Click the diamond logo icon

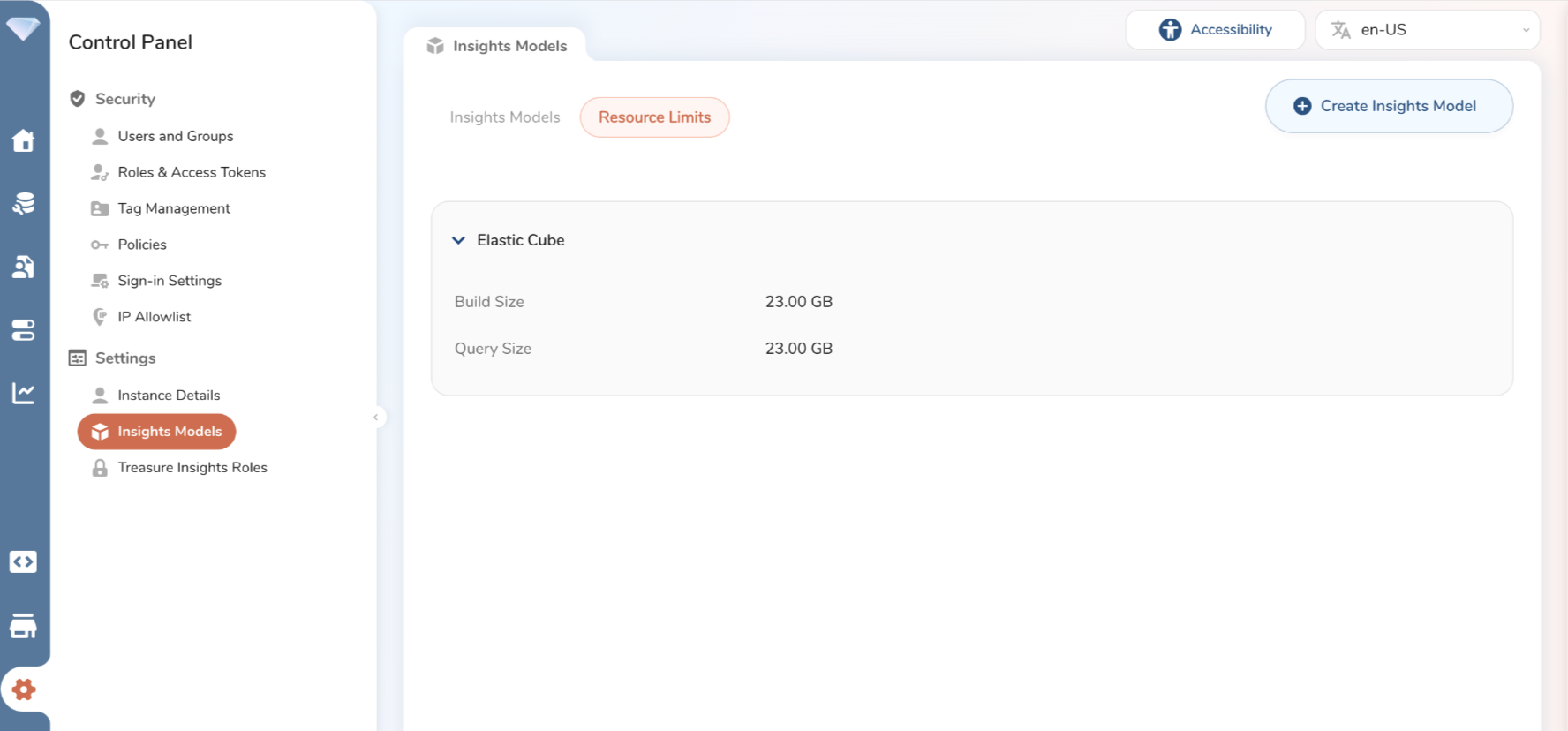click(23, 28)
